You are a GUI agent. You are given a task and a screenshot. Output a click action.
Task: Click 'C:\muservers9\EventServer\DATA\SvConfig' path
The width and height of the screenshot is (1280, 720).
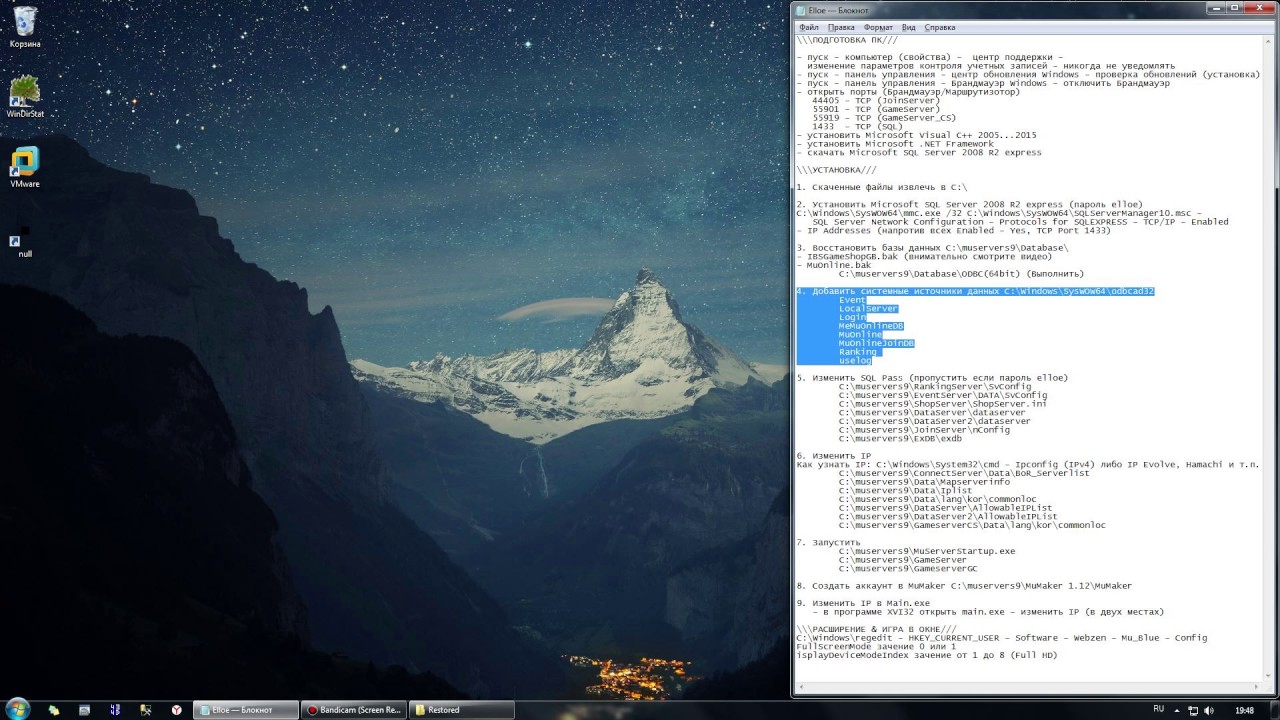point(943,395)
